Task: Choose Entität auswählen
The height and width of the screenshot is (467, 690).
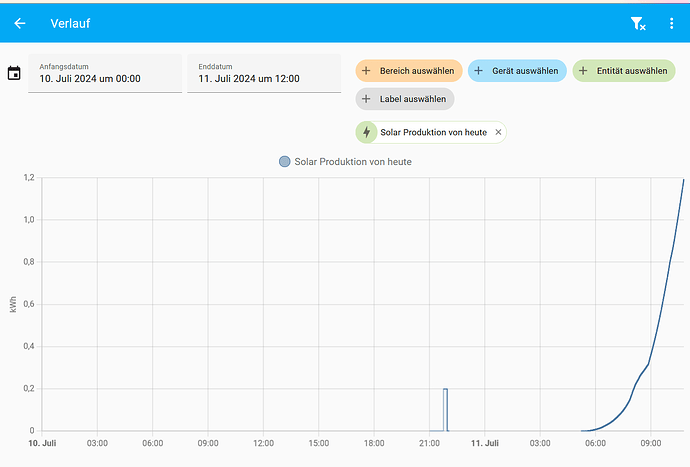Action: click(x=624, y=71)
